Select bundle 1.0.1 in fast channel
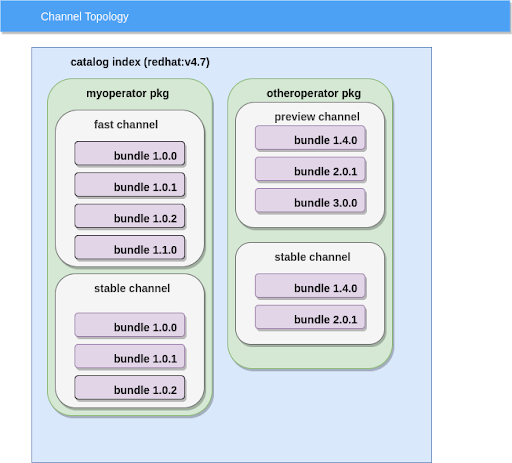The image size is (512, 463). [130, 185]
